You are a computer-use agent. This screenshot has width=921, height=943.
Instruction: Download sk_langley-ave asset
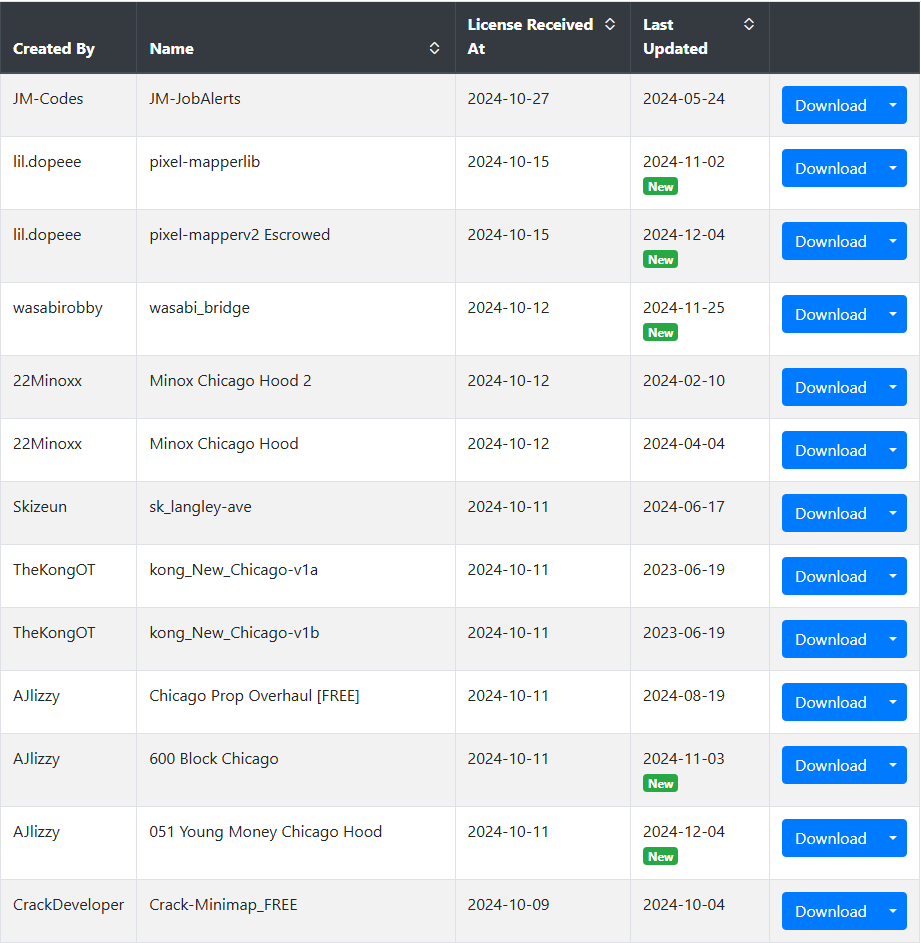(831, 513)
